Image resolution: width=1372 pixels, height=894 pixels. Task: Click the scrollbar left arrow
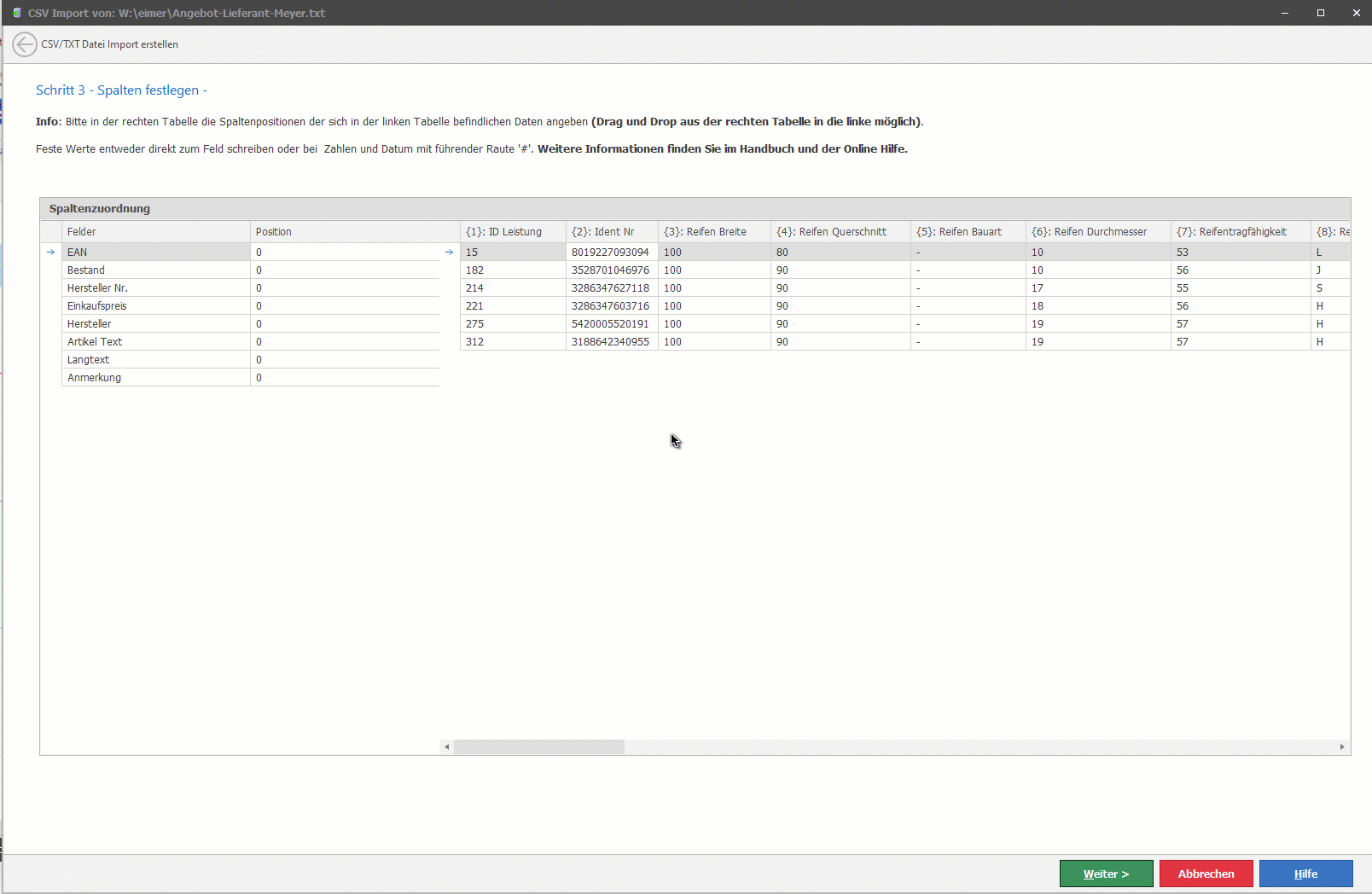point(446,747)
